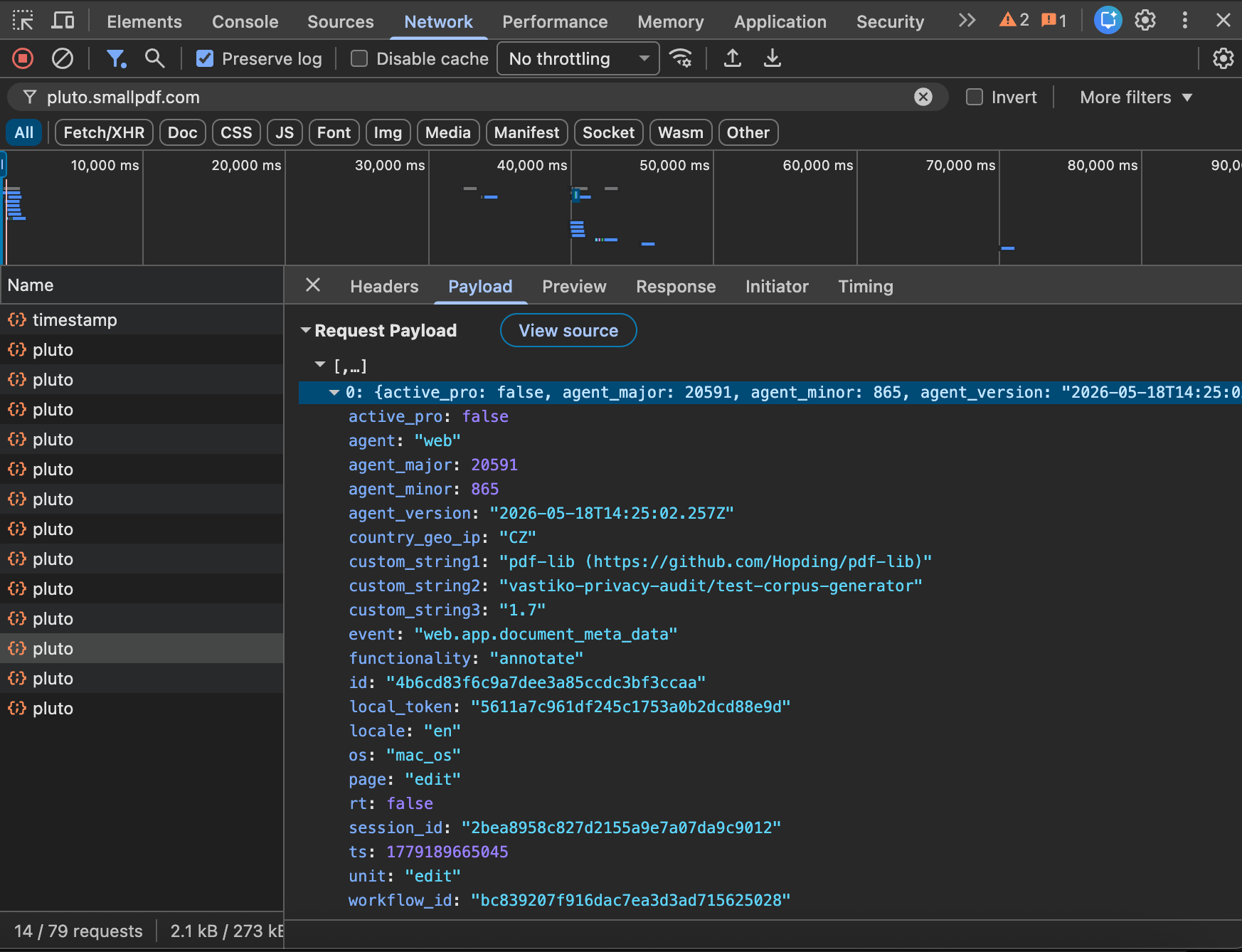
Task: Toggle the device toolbar icon
Action: click(x=63, y=21)
